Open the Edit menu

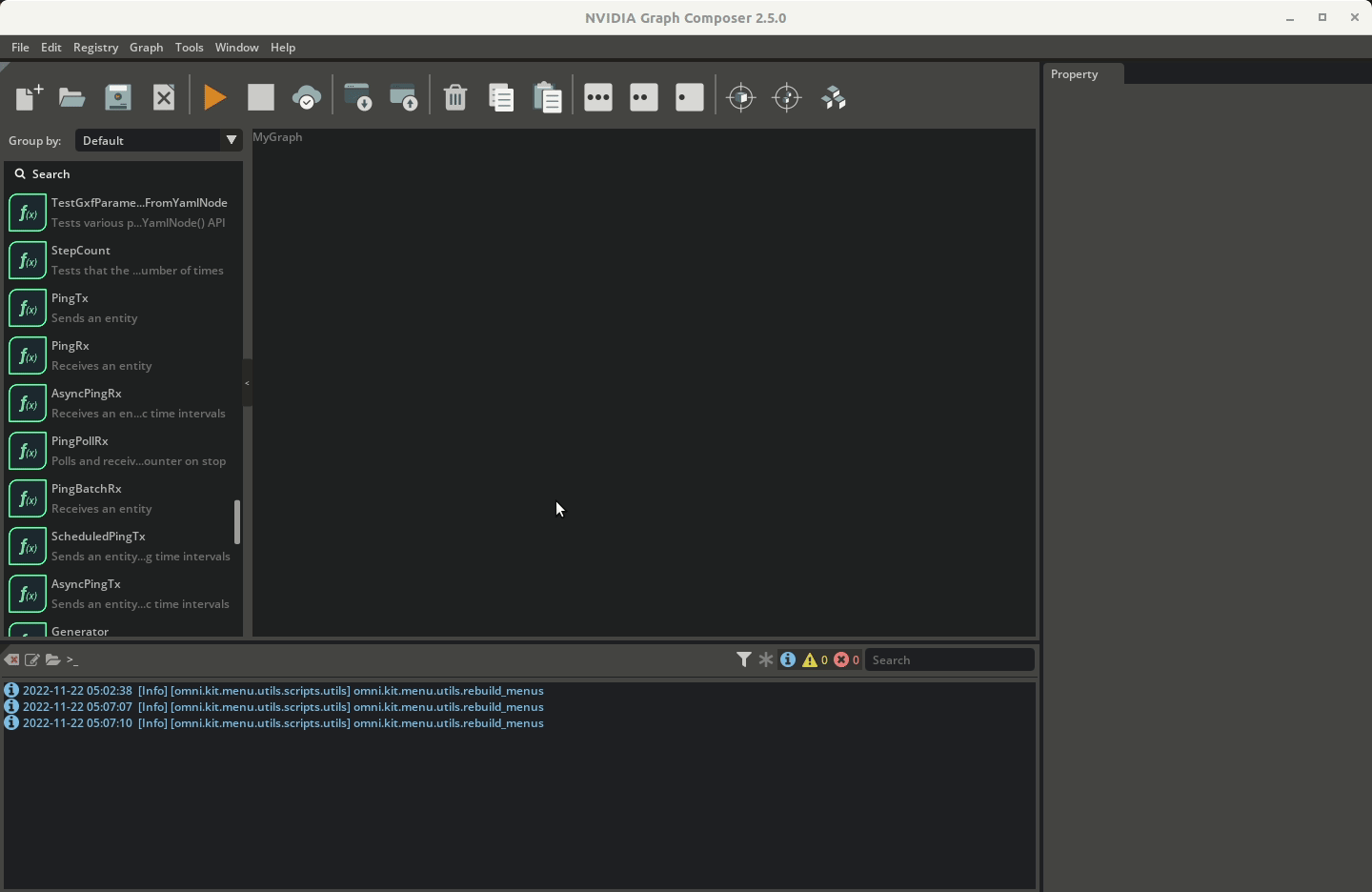click(51, 48)
